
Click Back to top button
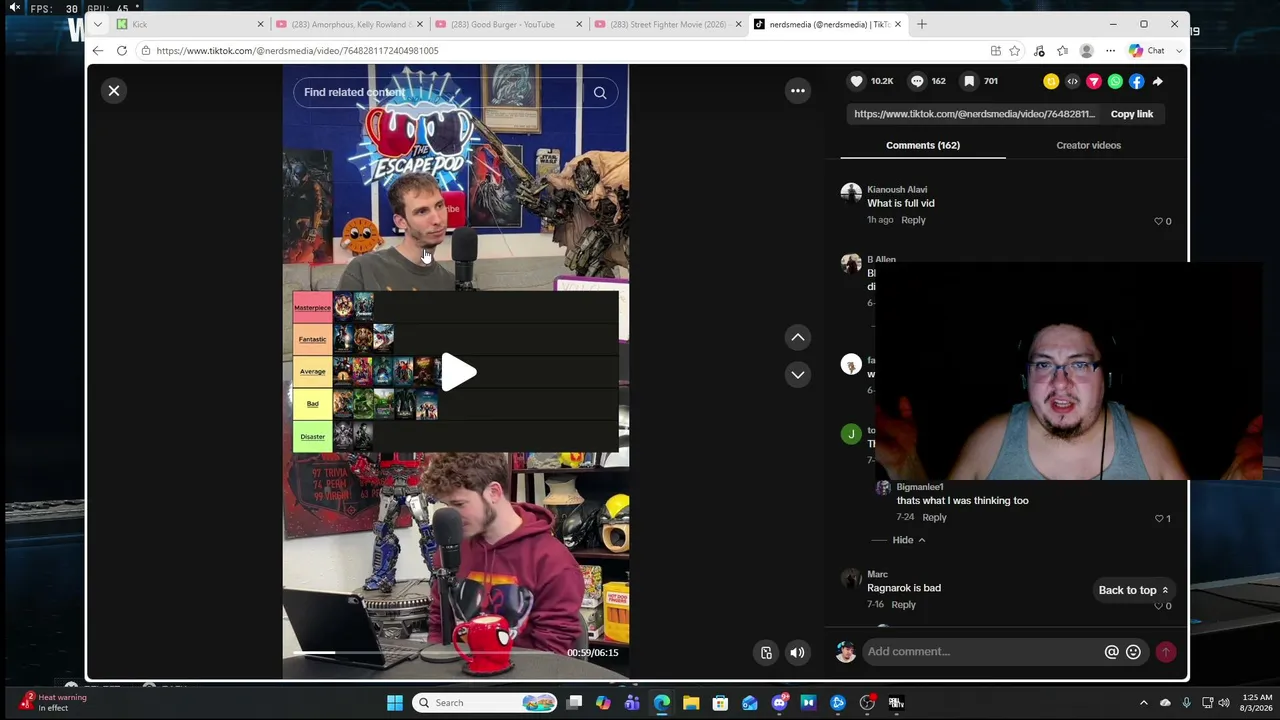point(1133,590)
